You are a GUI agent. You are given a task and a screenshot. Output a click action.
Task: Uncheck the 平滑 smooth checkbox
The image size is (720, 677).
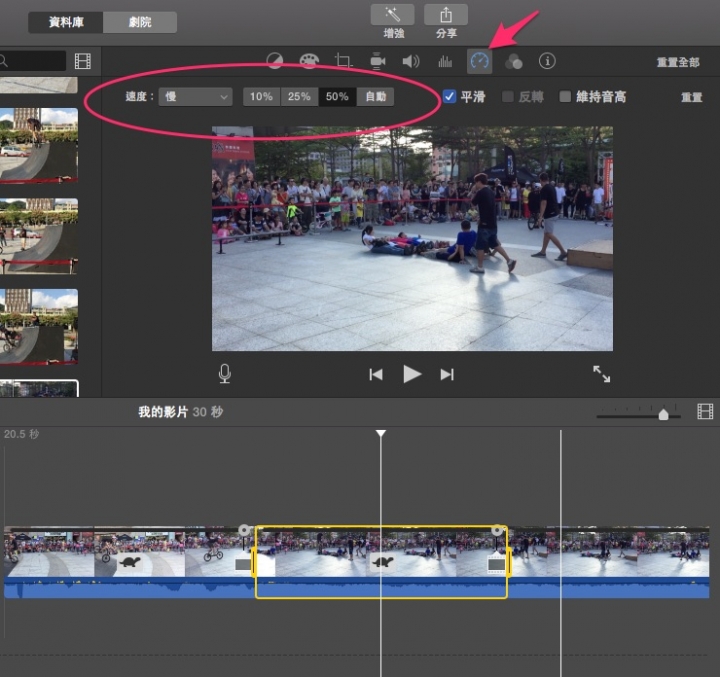[449, 96]
